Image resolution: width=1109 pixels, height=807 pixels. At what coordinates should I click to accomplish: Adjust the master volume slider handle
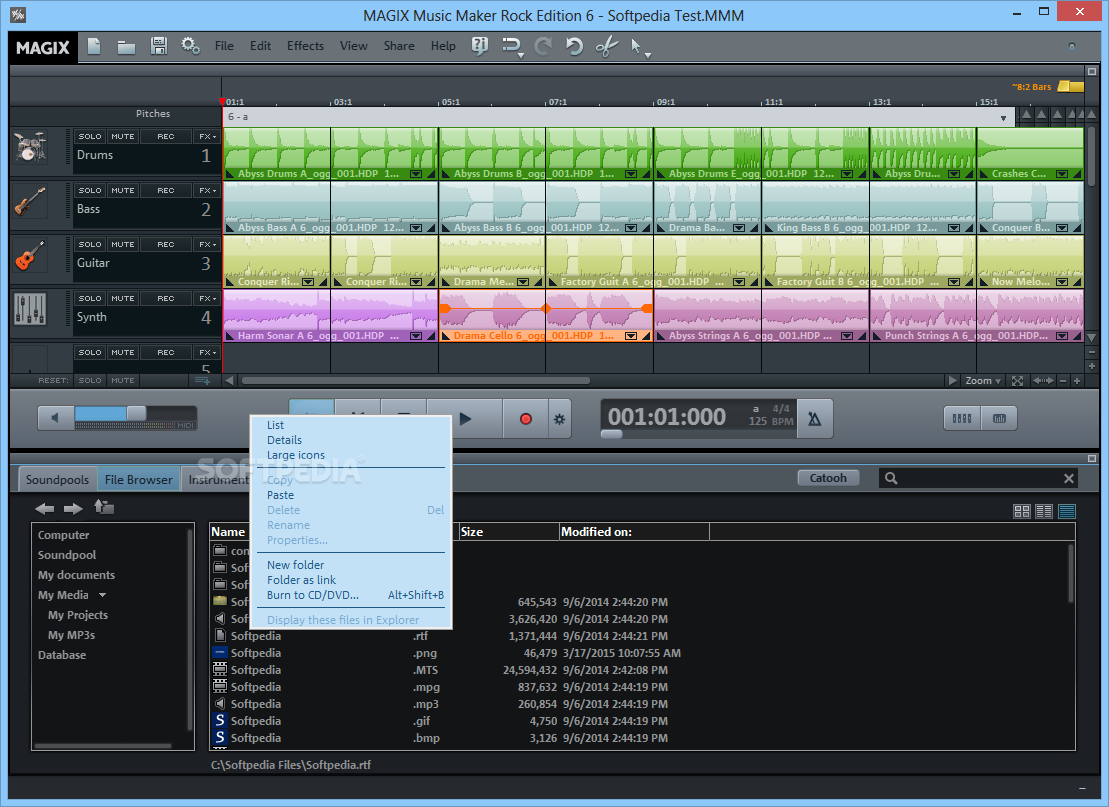click(x=137, y=414)
